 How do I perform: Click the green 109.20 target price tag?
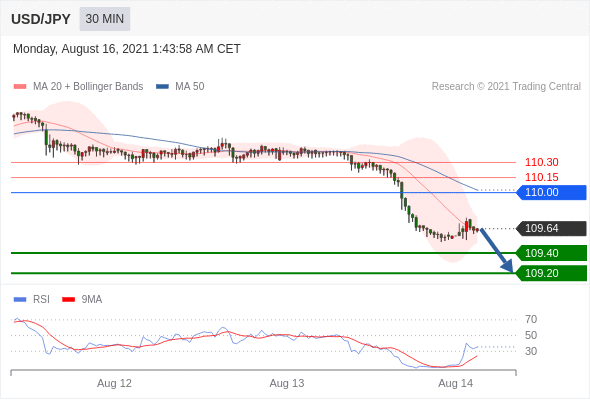[551, 273]
